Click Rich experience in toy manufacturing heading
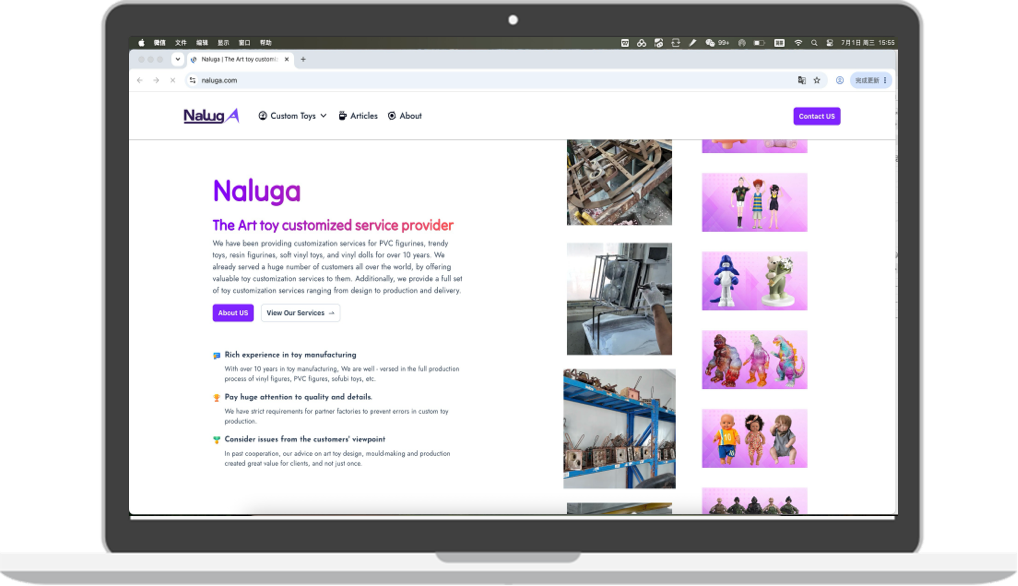The height and width of the screenshot is (586, 1018). (x=290, y=355)
